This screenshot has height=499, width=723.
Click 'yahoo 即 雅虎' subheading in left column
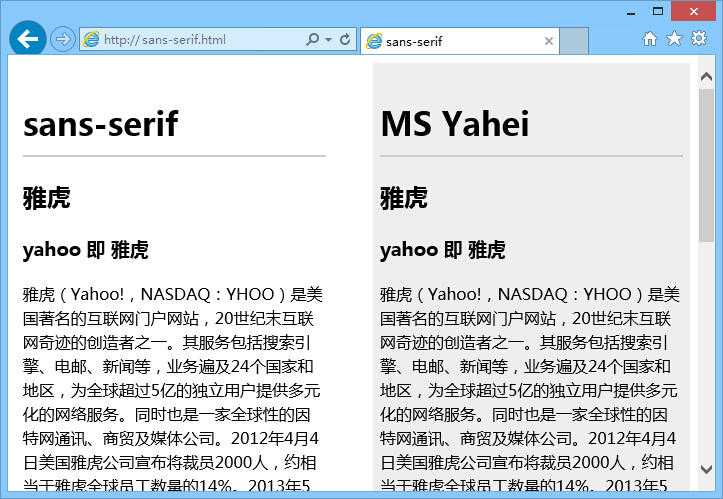pos(85,250)
